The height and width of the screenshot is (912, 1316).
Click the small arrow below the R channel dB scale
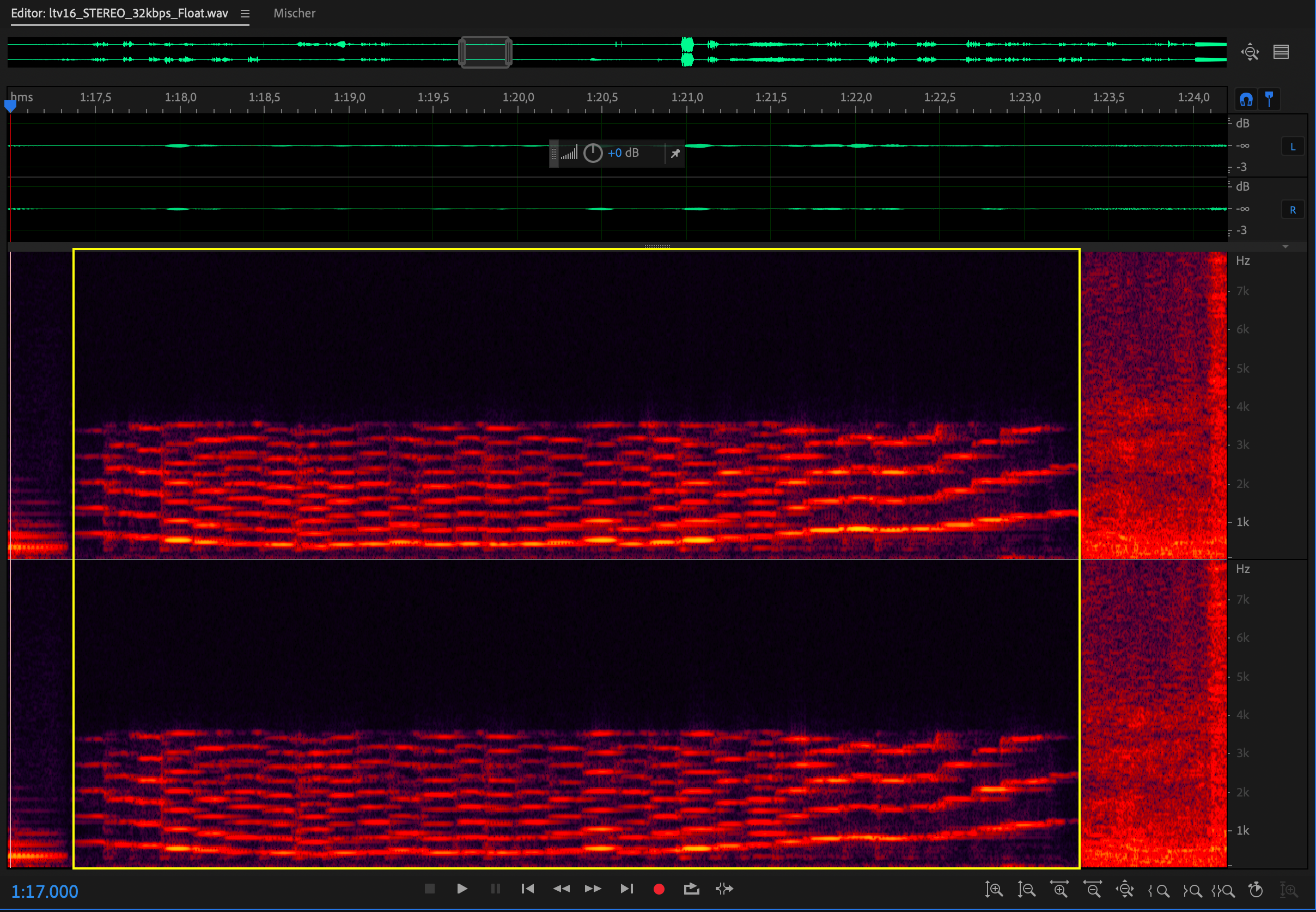point(1285,247)
